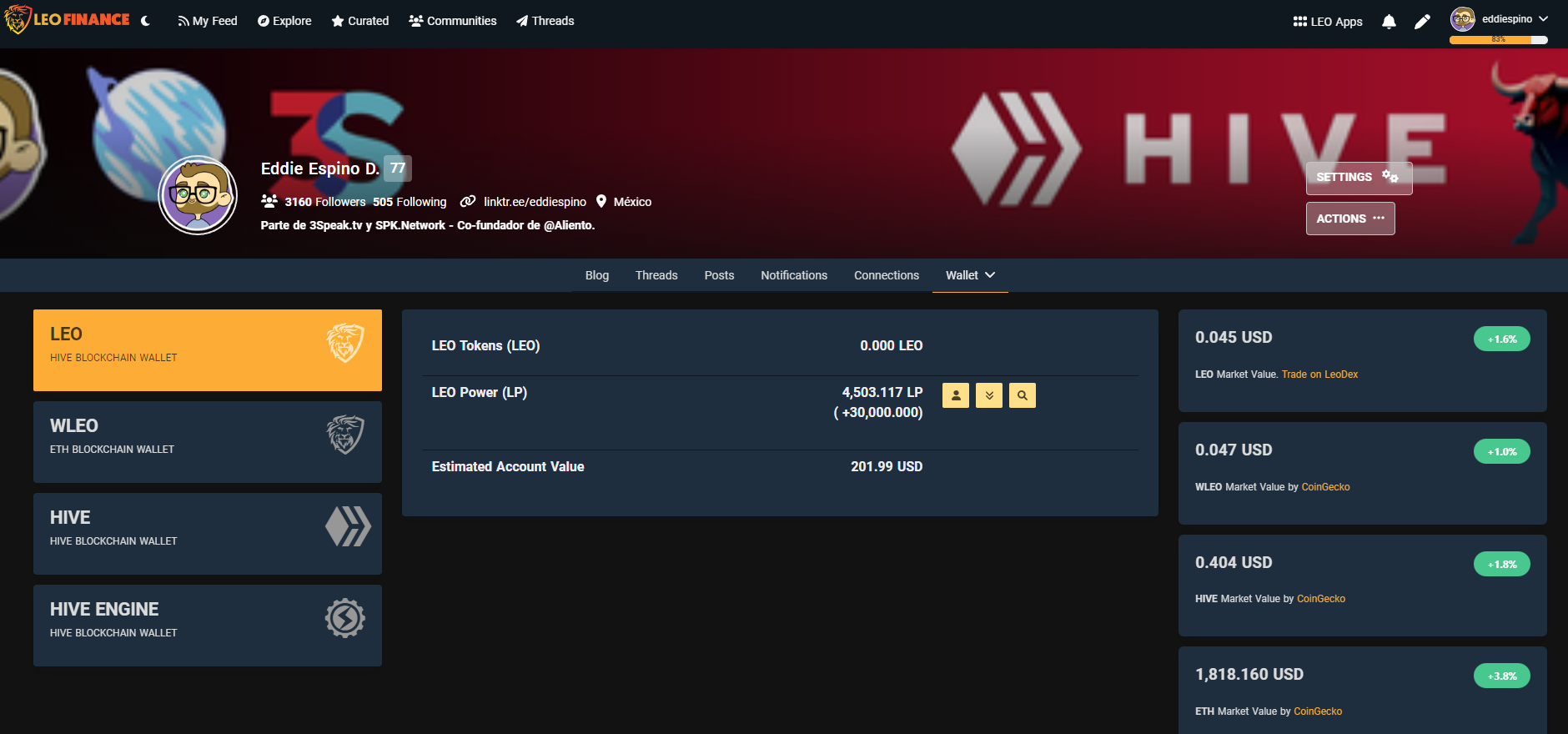1568x734 pixels.
Task: Open CoinGecko link for ETH value
Action: pos(1318,711)
